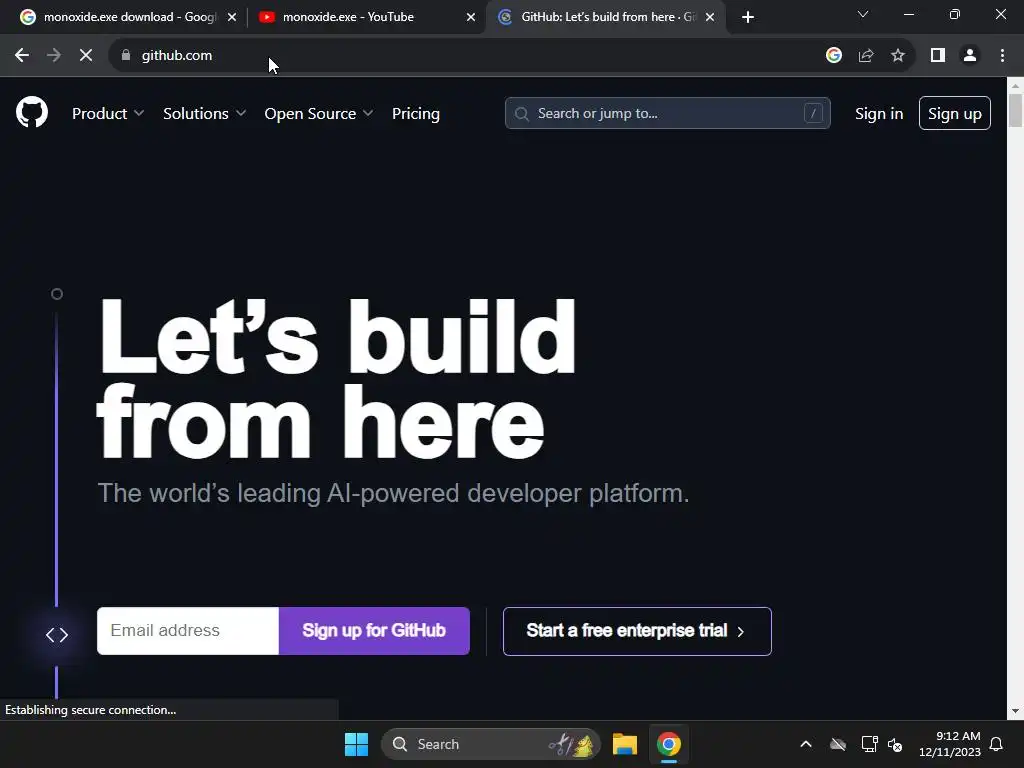This screenshot has width=1024, height=768.
Task: Click Chrome icon in taskbar
Action: (x=669, y=744)
